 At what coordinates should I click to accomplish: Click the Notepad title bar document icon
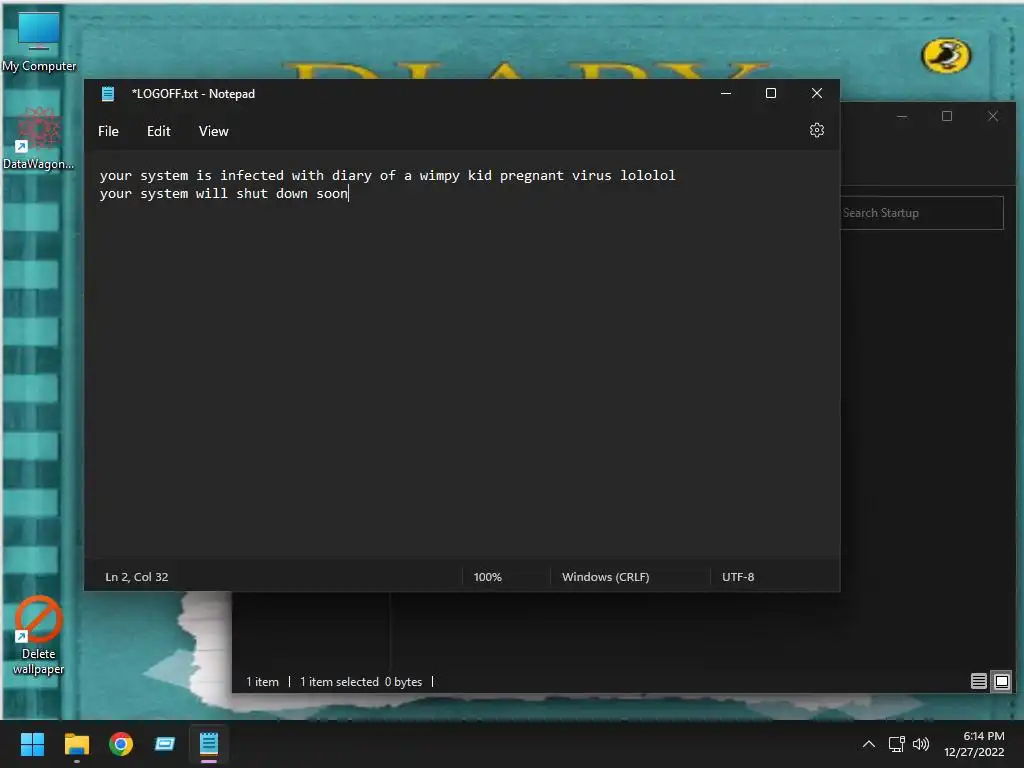point(108,94)
